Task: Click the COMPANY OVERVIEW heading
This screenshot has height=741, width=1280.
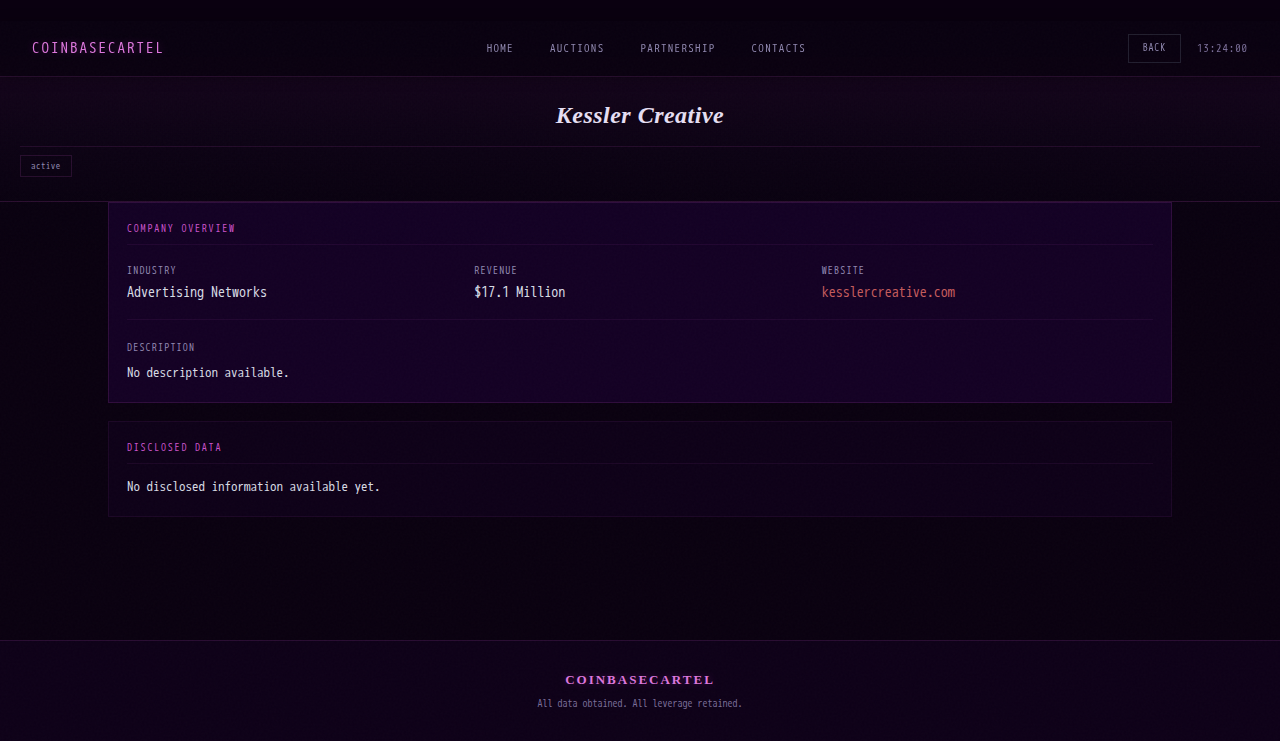Action: [x=181, y=228]
